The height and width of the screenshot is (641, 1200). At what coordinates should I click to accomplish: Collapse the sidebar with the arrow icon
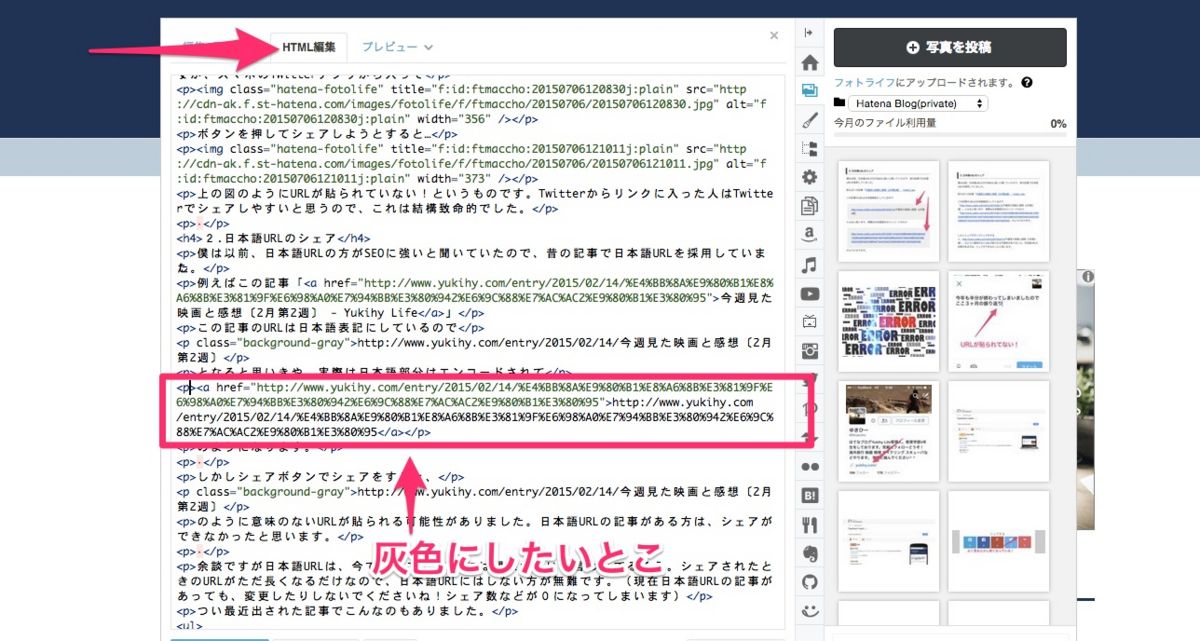coord(810,33)
